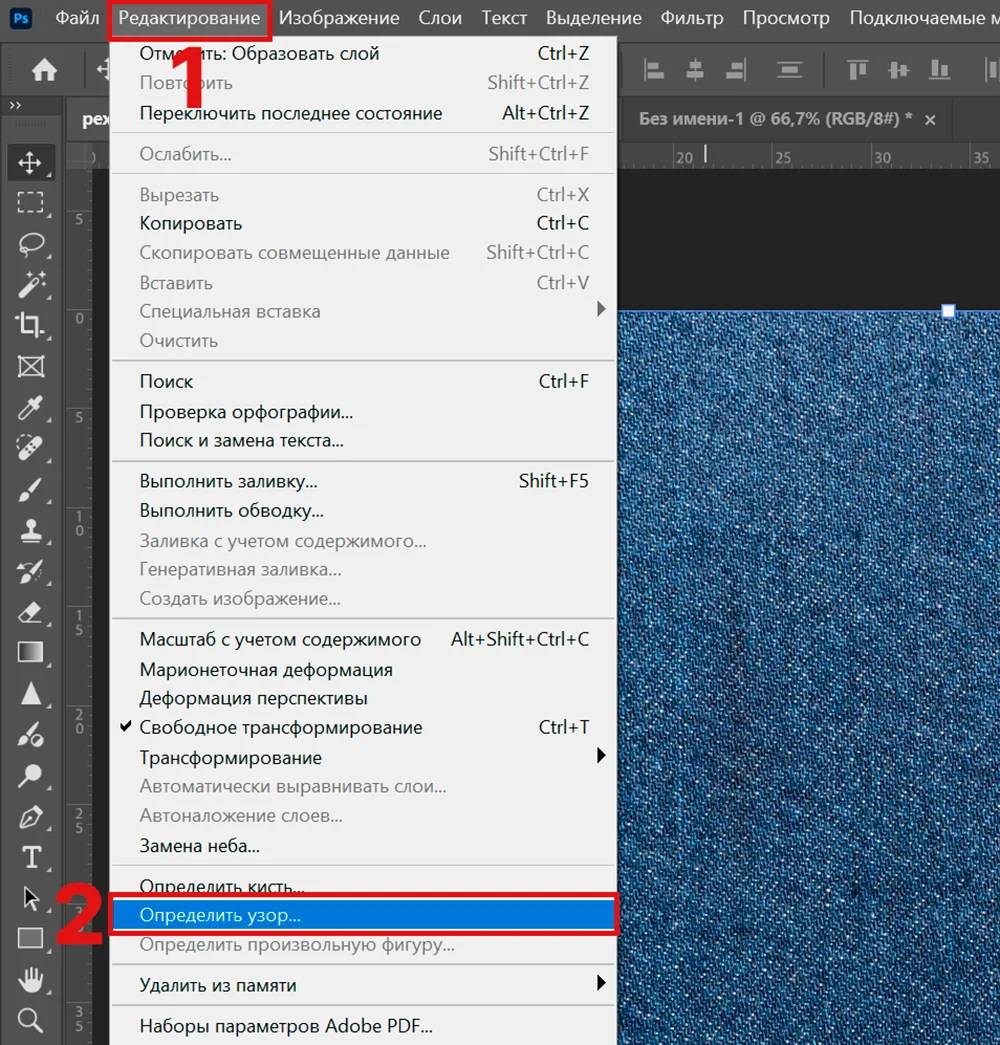
Task: Close the Без имени-1 document tab
Action: pyautogui.click(x=931, y=120)
